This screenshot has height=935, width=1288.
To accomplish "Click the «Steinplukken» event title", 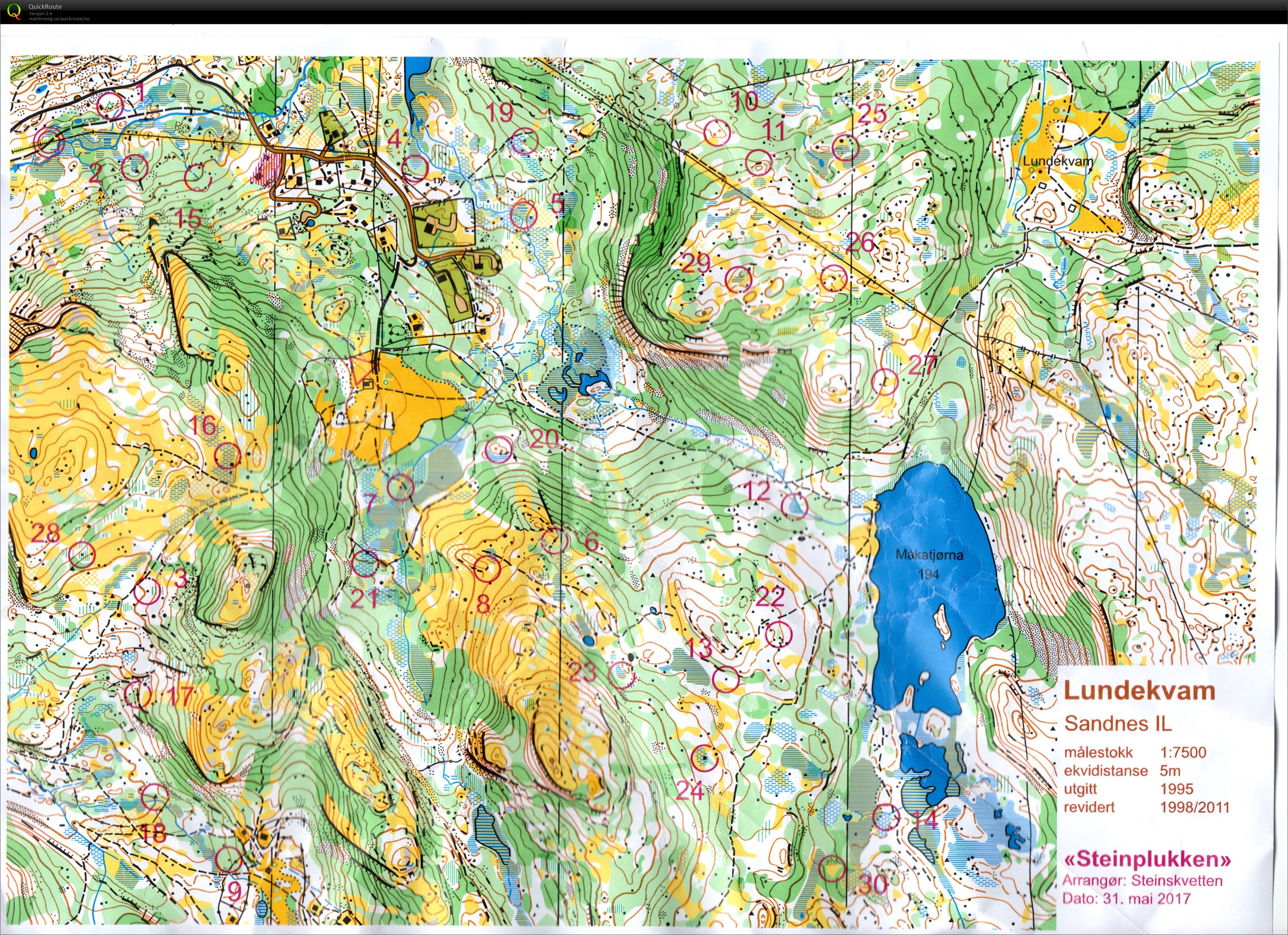I will 1147,859.
